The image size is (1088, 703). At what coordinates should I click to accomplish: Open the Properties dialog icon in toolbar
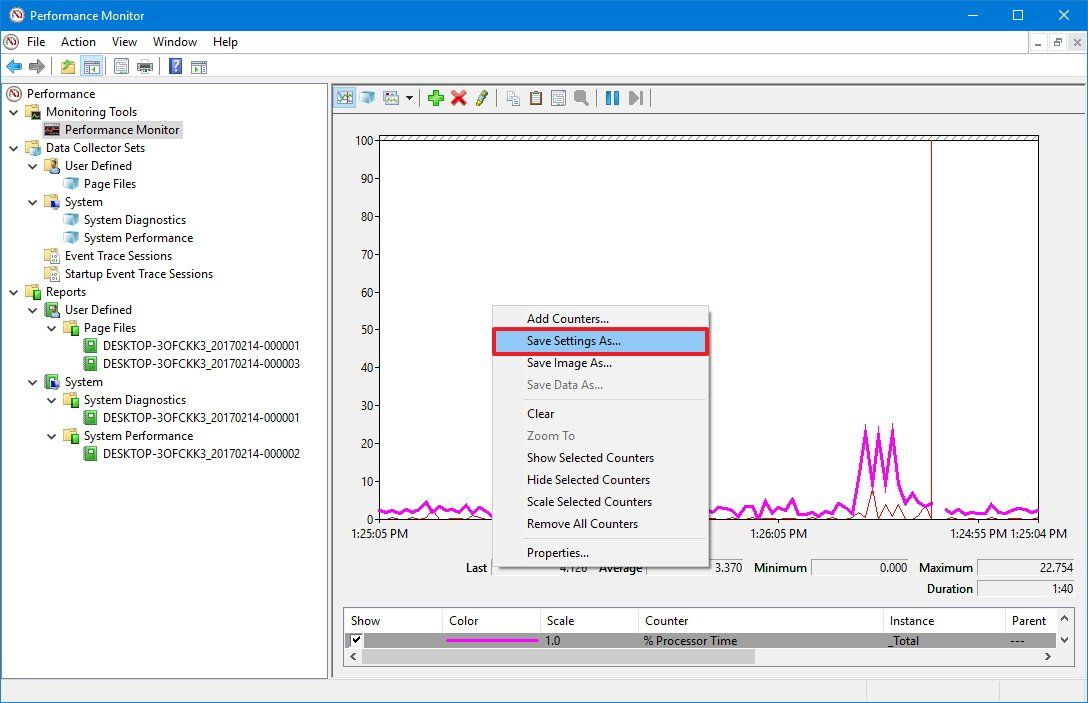click(x=558, y=97)
